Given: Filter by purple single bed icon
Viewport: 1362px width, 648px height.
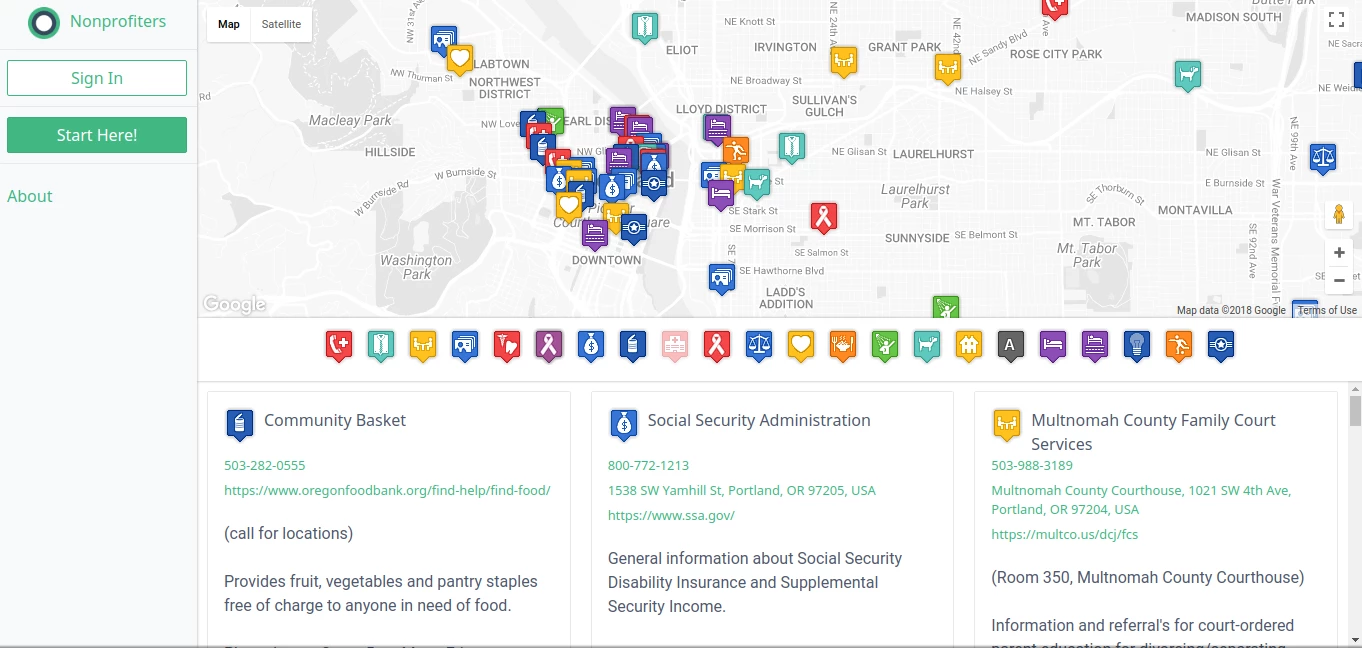Looking at the screenshot, I should pyautogui.click(x=1053, y=346).
